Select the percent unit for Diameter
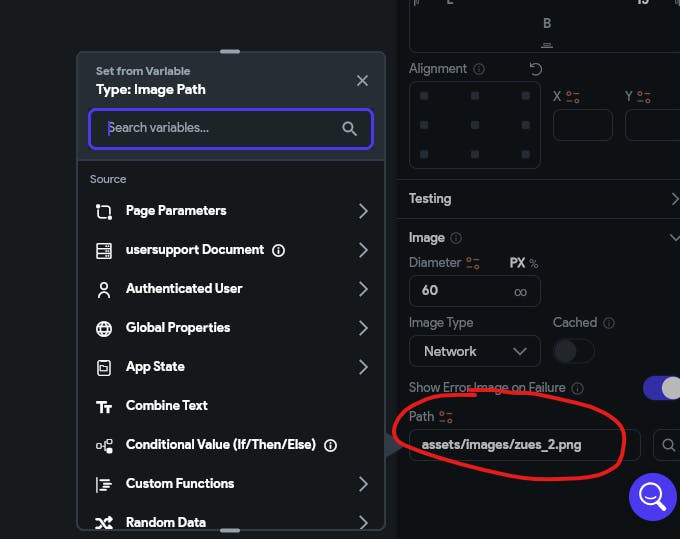 click(534, 263)
